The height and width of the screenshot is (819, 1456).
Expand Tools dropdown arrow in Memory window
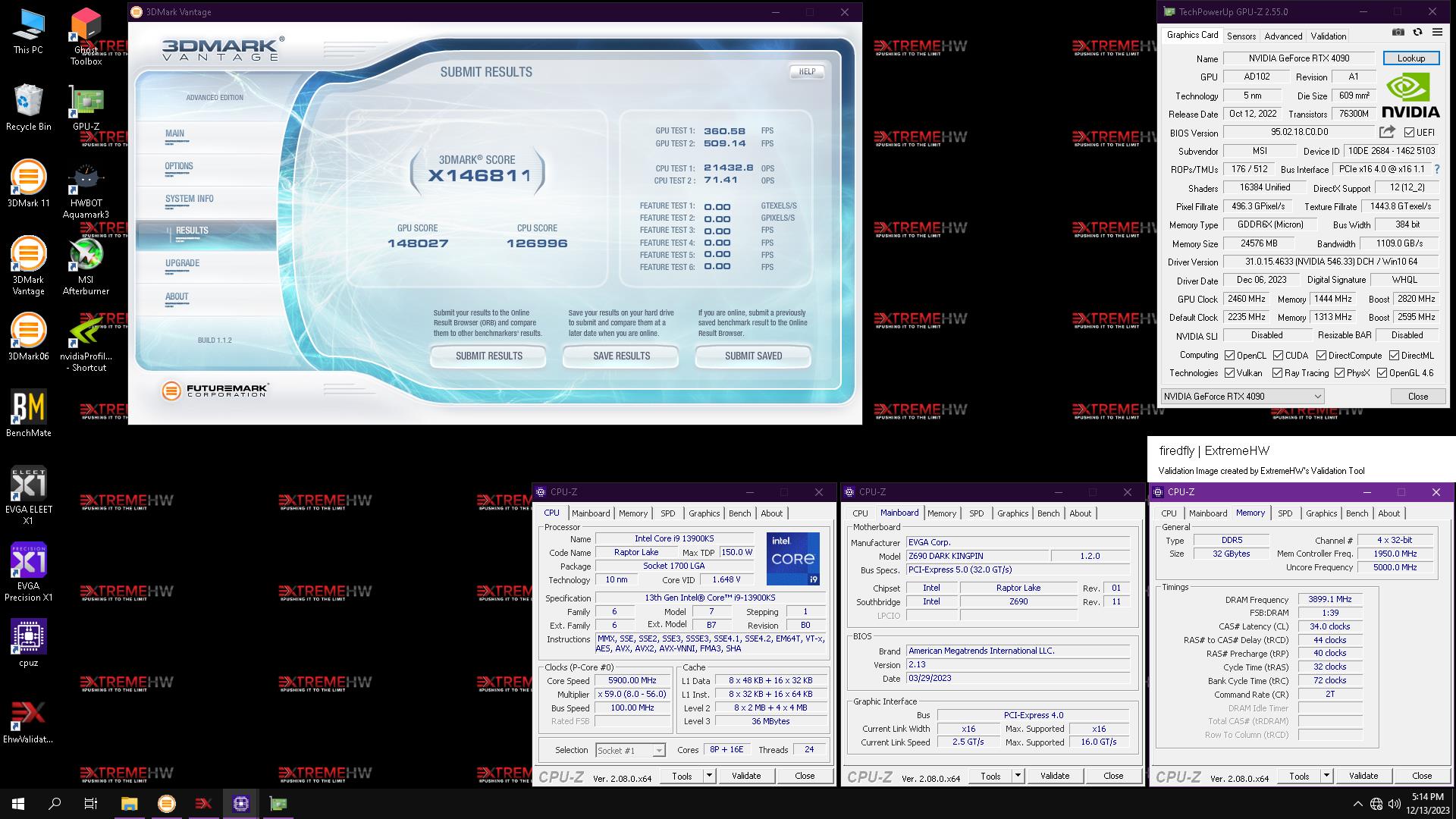coord(1326,775)
